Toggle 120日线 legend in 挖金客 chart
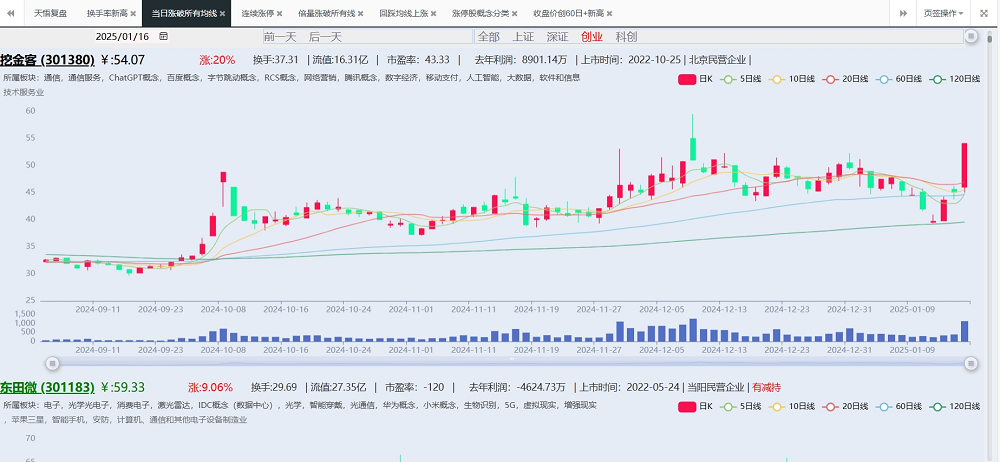 955,79
